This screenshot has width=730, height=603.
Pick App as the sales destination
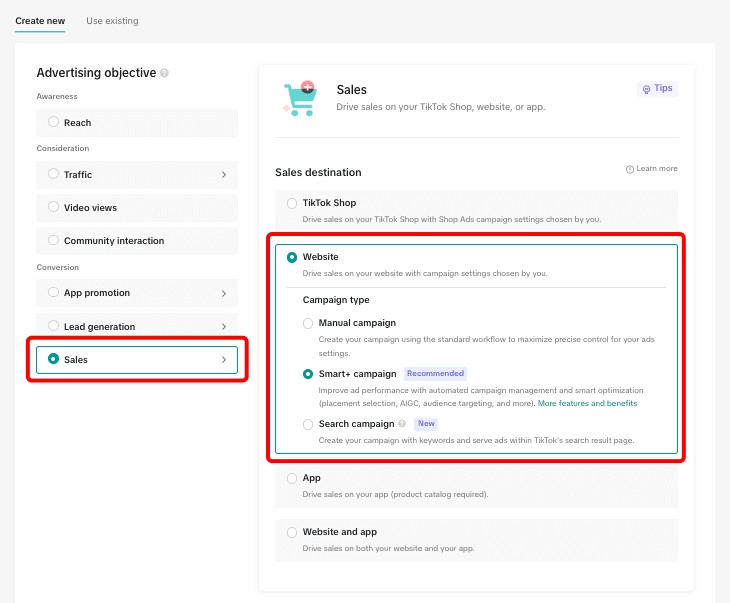point(292,478)
